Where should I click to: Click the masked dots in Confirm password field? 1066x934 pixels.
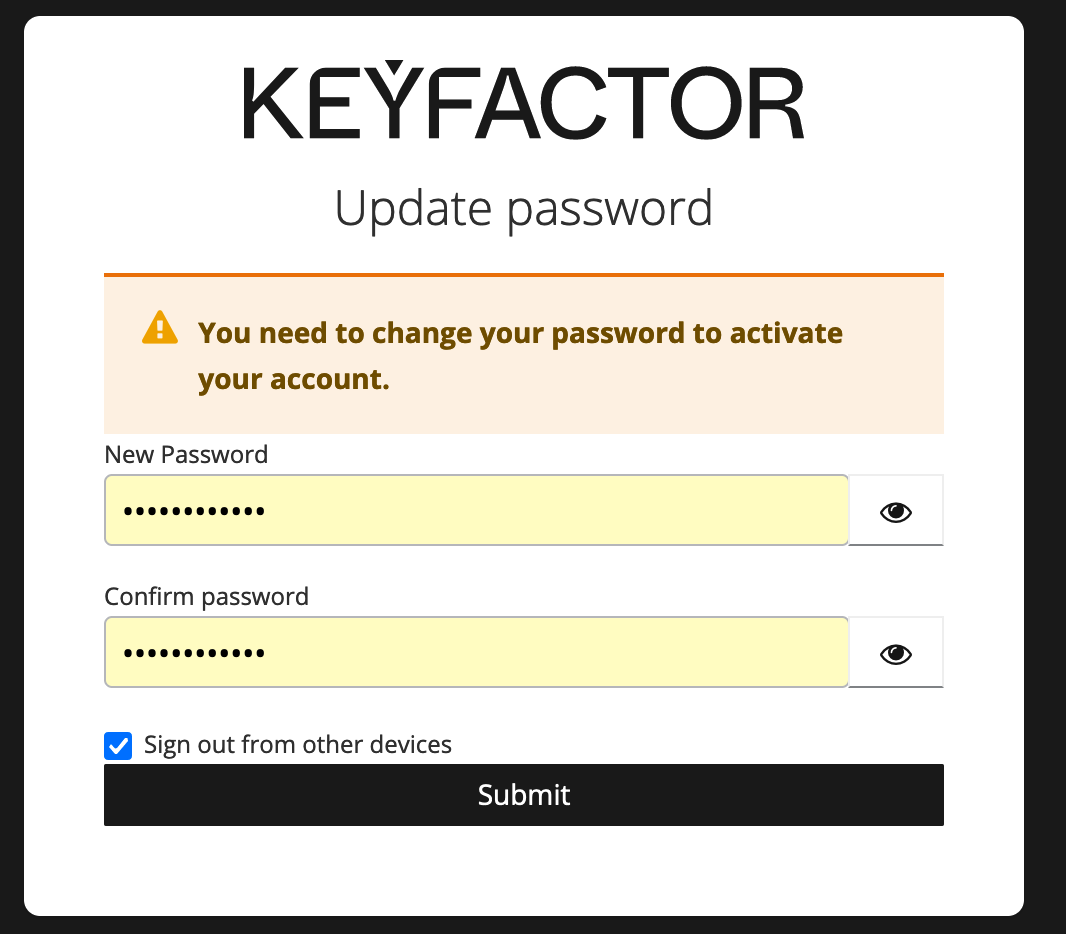tap(194, 654)
